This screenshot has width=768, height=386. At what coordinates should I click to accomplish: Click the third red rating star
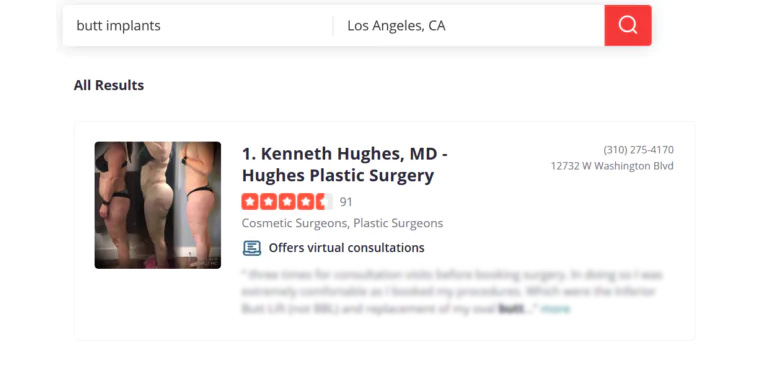tap(287, 201)
